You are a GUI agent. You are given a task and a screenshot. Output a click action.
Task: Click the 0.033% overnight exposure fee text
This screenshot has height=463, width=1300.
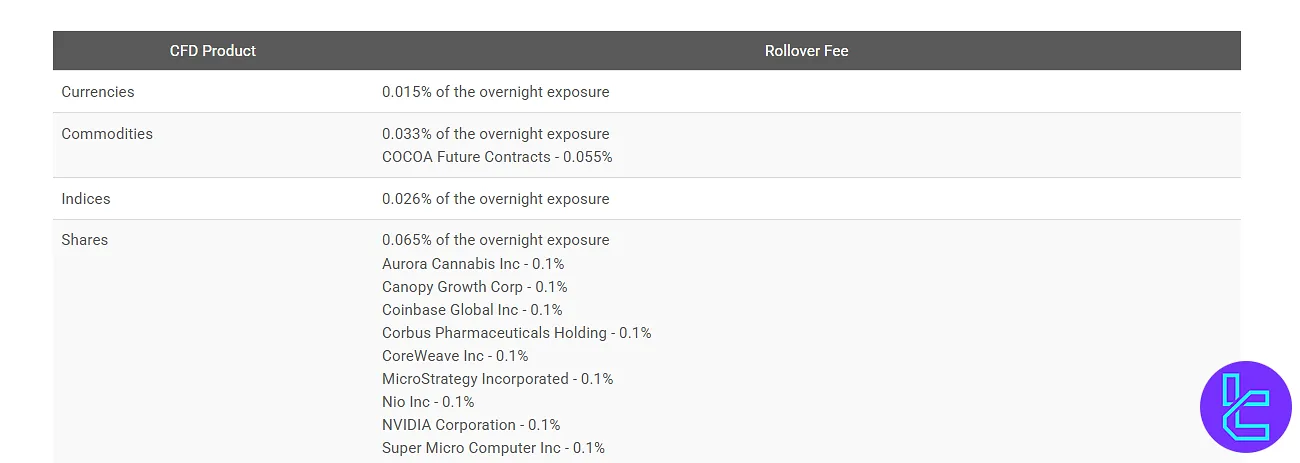click(x=495, y=134)
